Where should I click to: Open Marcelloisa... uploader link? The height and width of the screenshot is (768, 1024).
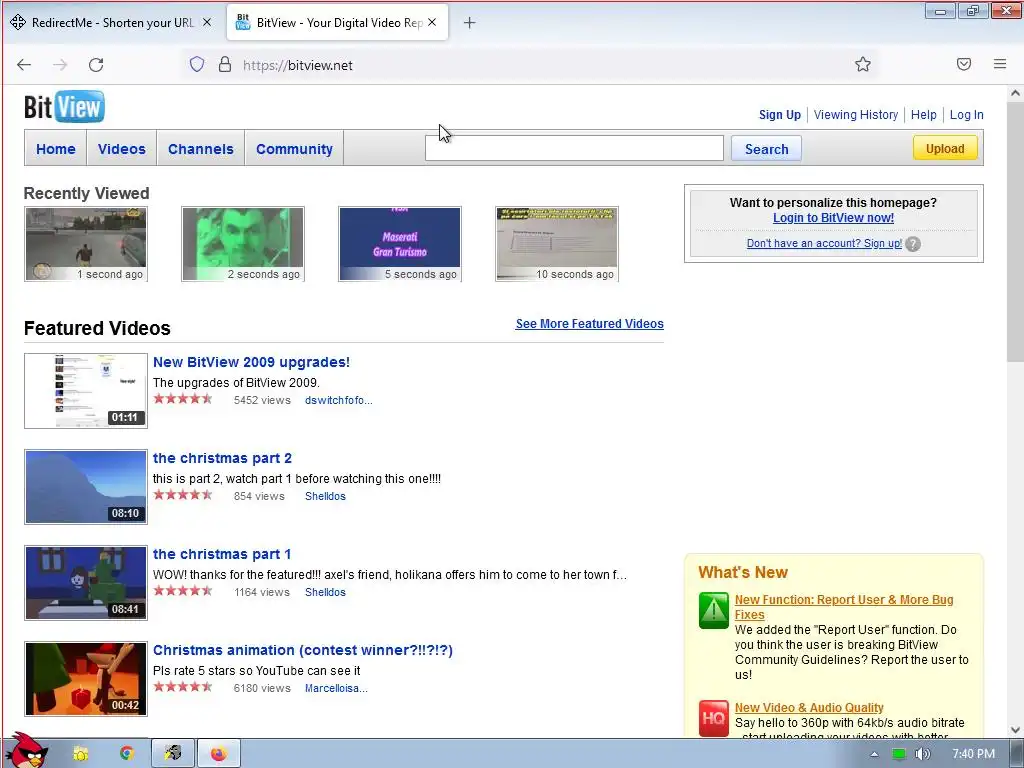point(336,688)
